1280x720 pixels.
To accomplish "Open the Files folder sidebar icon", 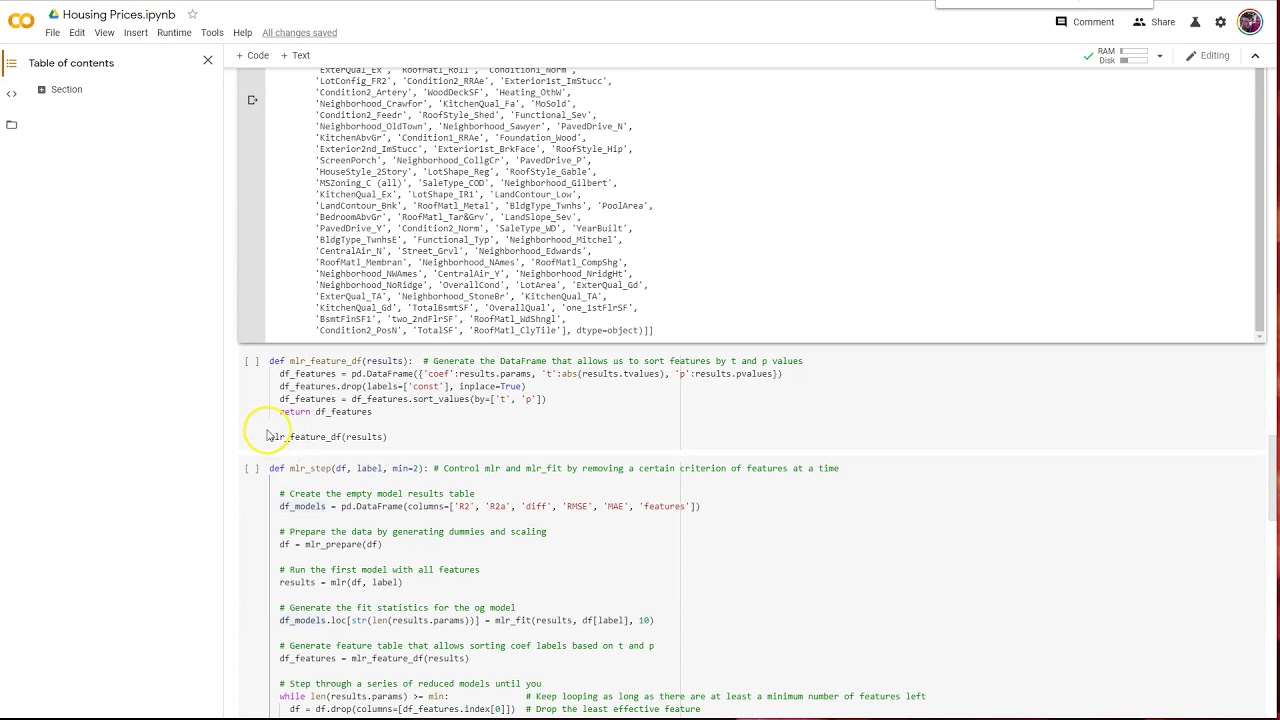I will [11, 125].
